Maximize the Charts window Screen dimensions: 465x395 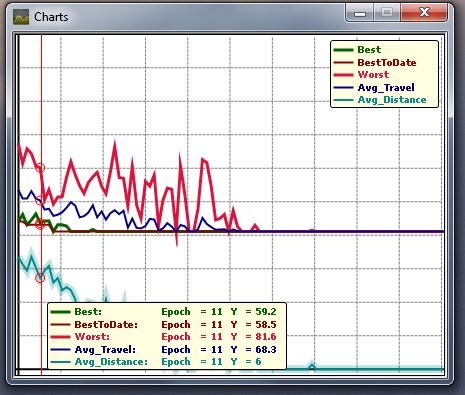click(x=387, y=13)
